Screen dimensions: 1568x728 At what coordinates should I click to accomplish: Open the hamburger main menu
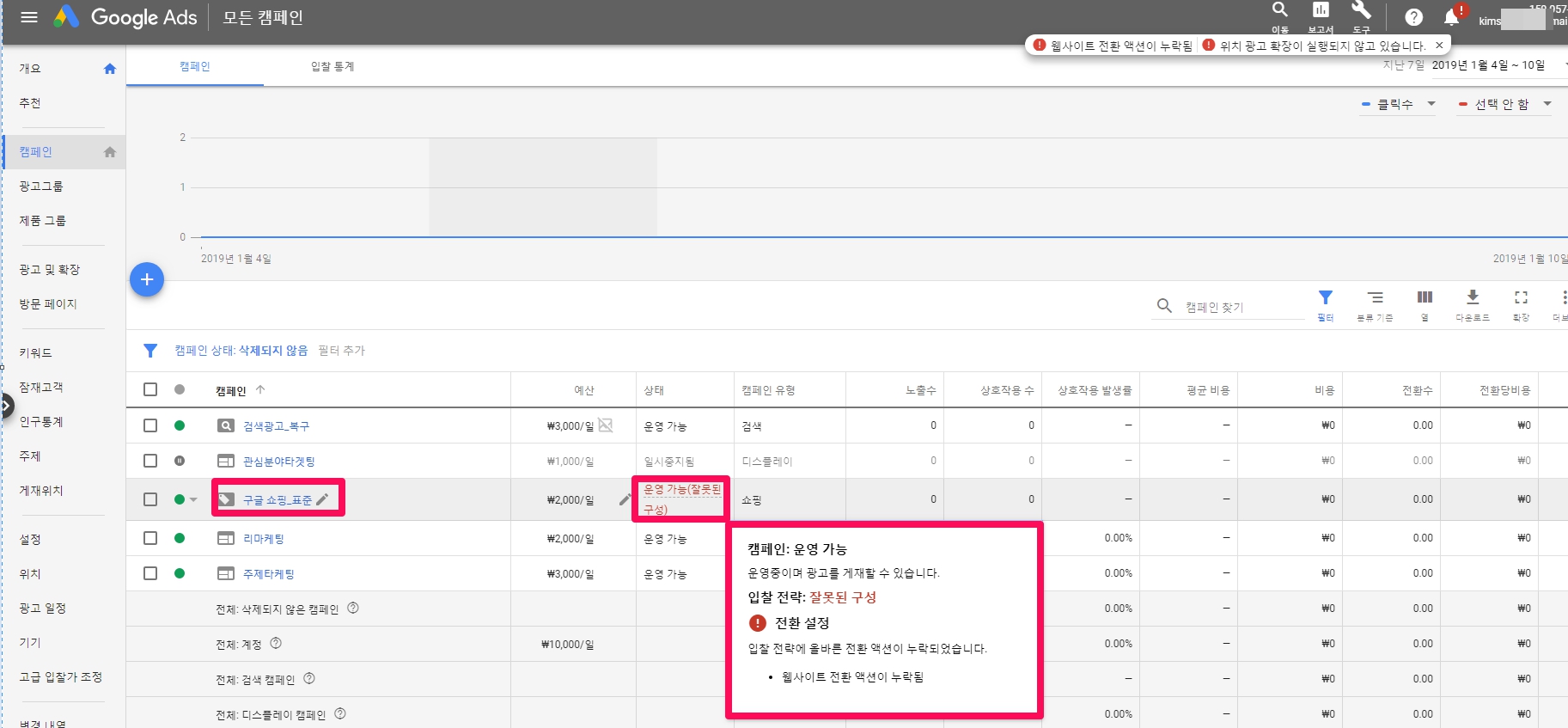coord(29,17)
